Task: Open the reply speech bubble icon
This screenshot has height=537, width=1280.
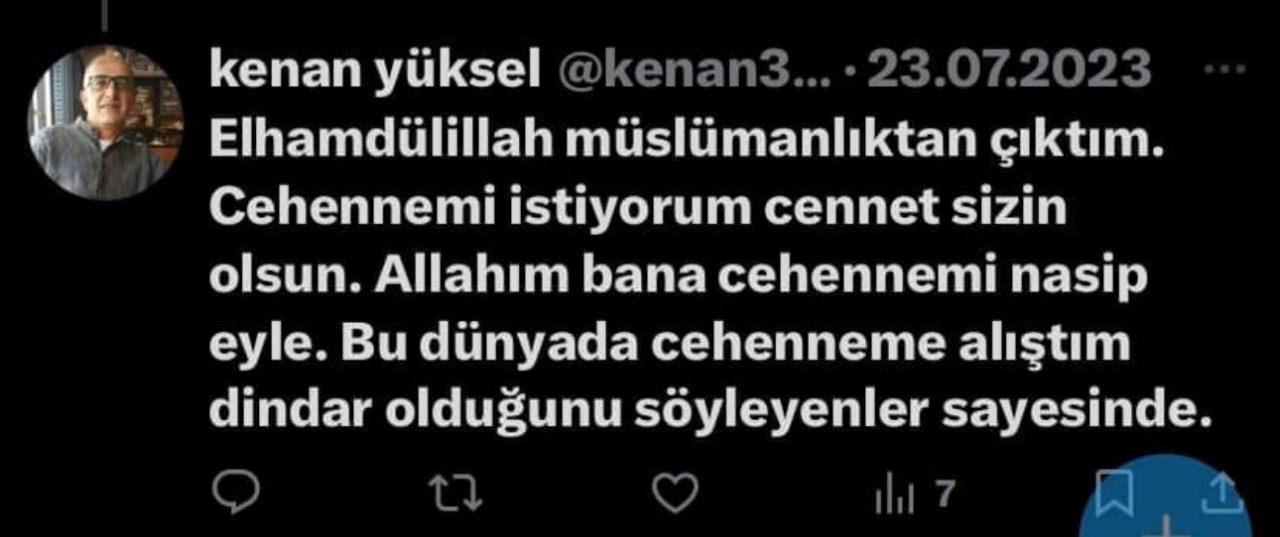Action: tap(237, 492)
